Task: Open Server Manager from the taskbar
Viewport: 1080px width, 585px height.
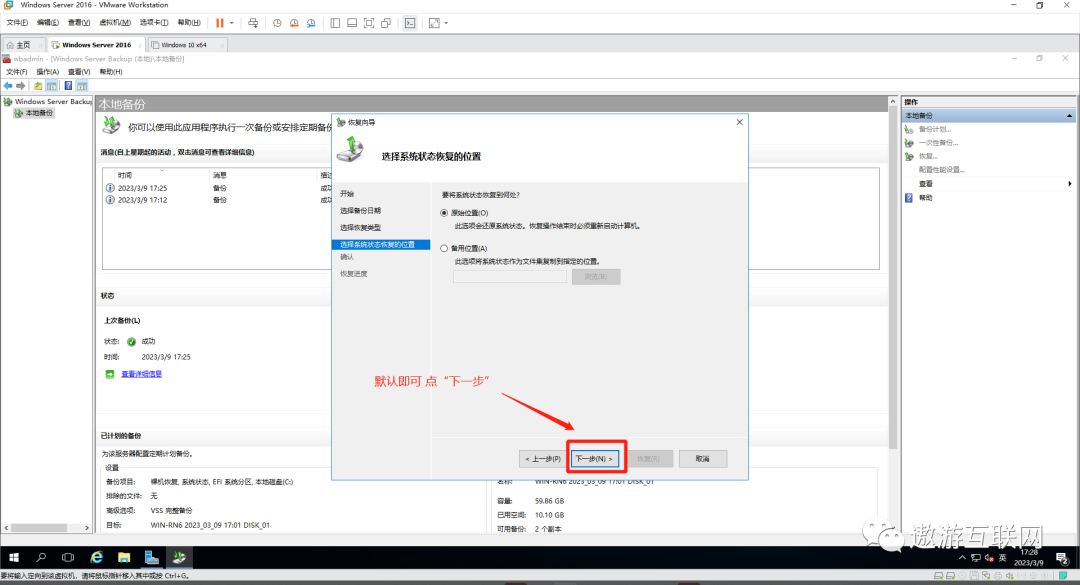Action: click(152, 557)
